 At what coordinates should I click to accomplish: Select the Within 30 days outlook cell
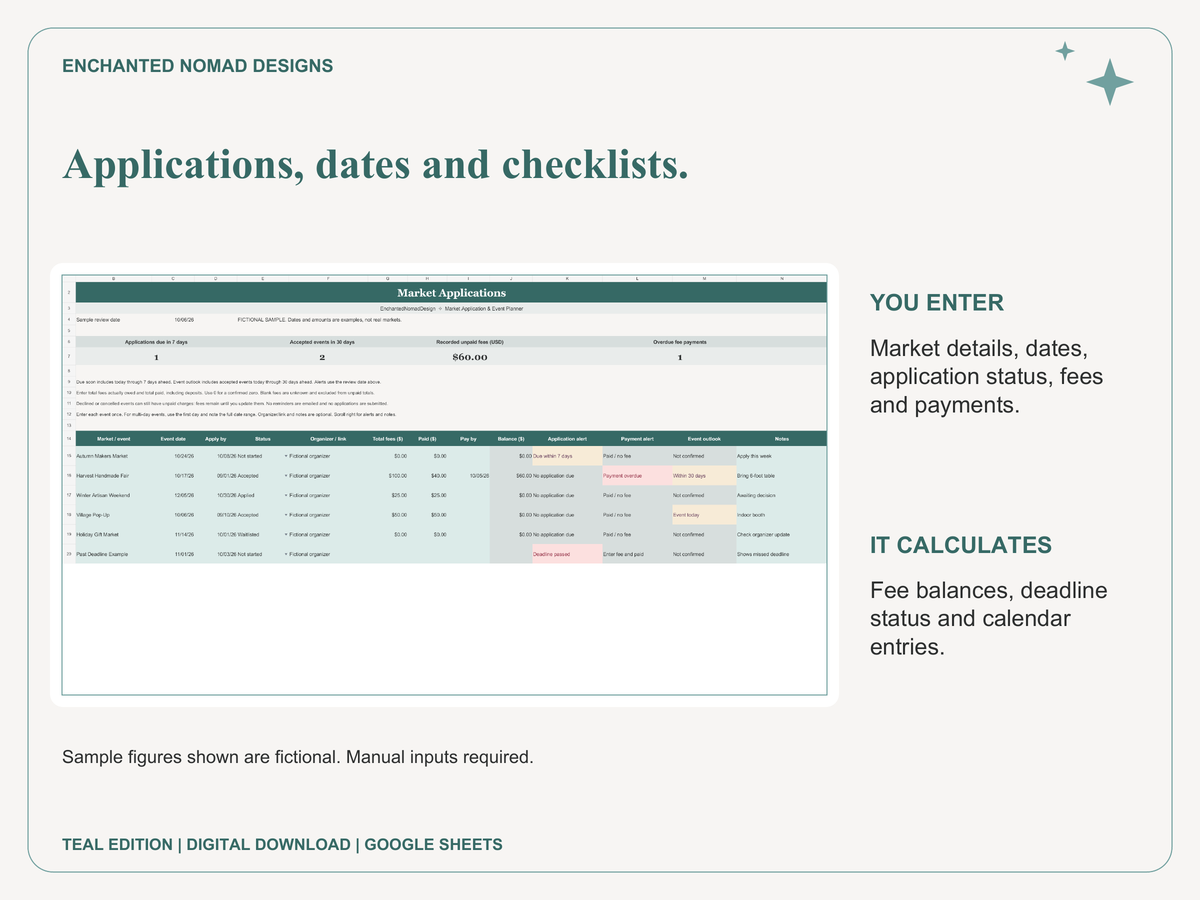click(703, 476)
